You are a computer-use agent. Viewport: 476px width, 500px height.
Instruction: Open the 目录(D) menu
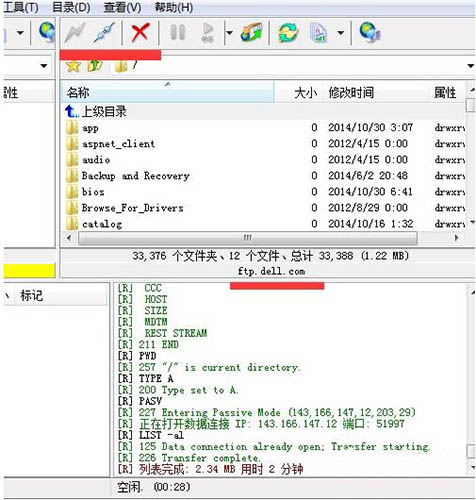[71, 7]
